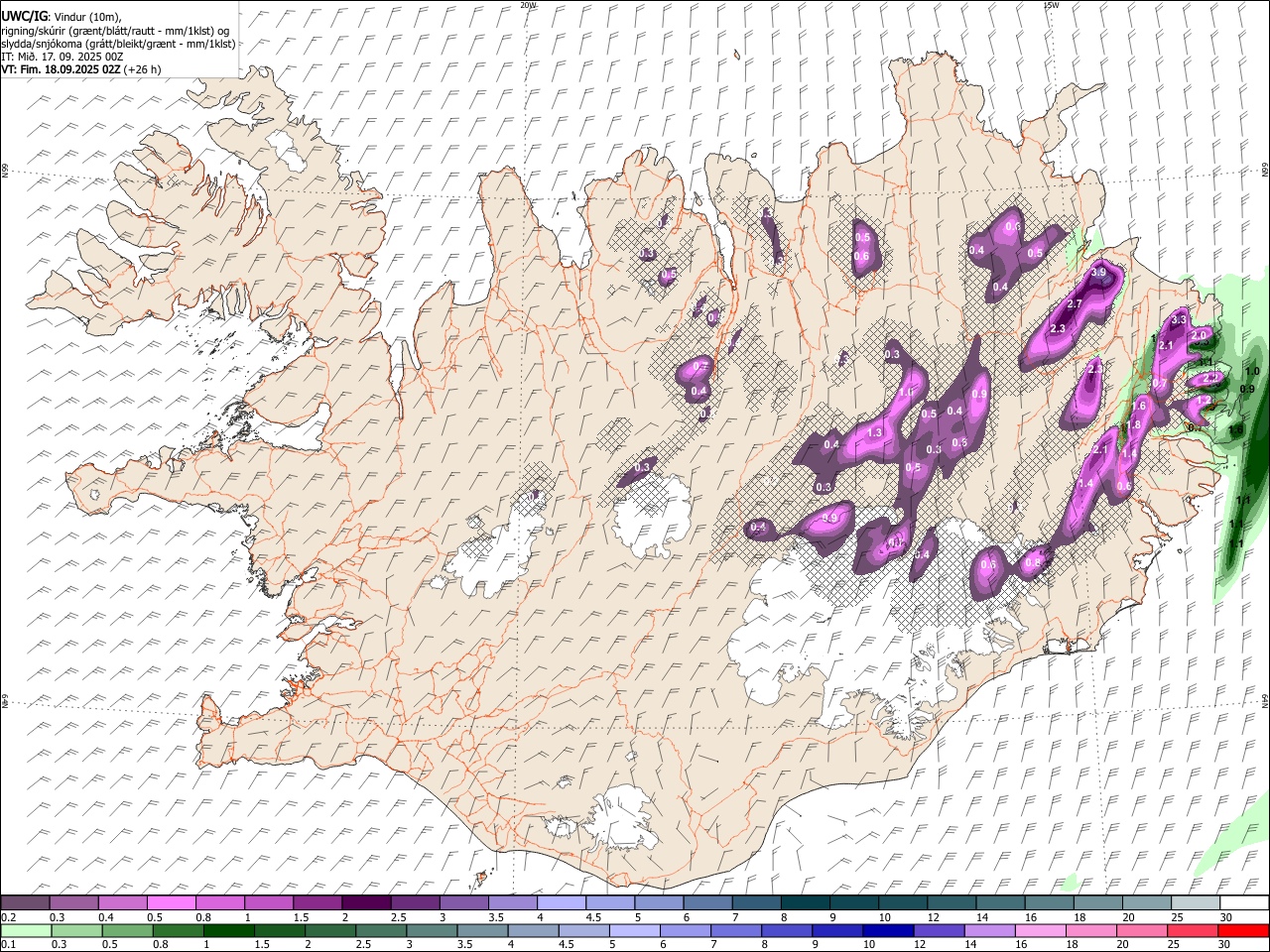Click the 2.0 precipitation value on map
Viewport: 1270px width, 952px height.
[1199, 336]
